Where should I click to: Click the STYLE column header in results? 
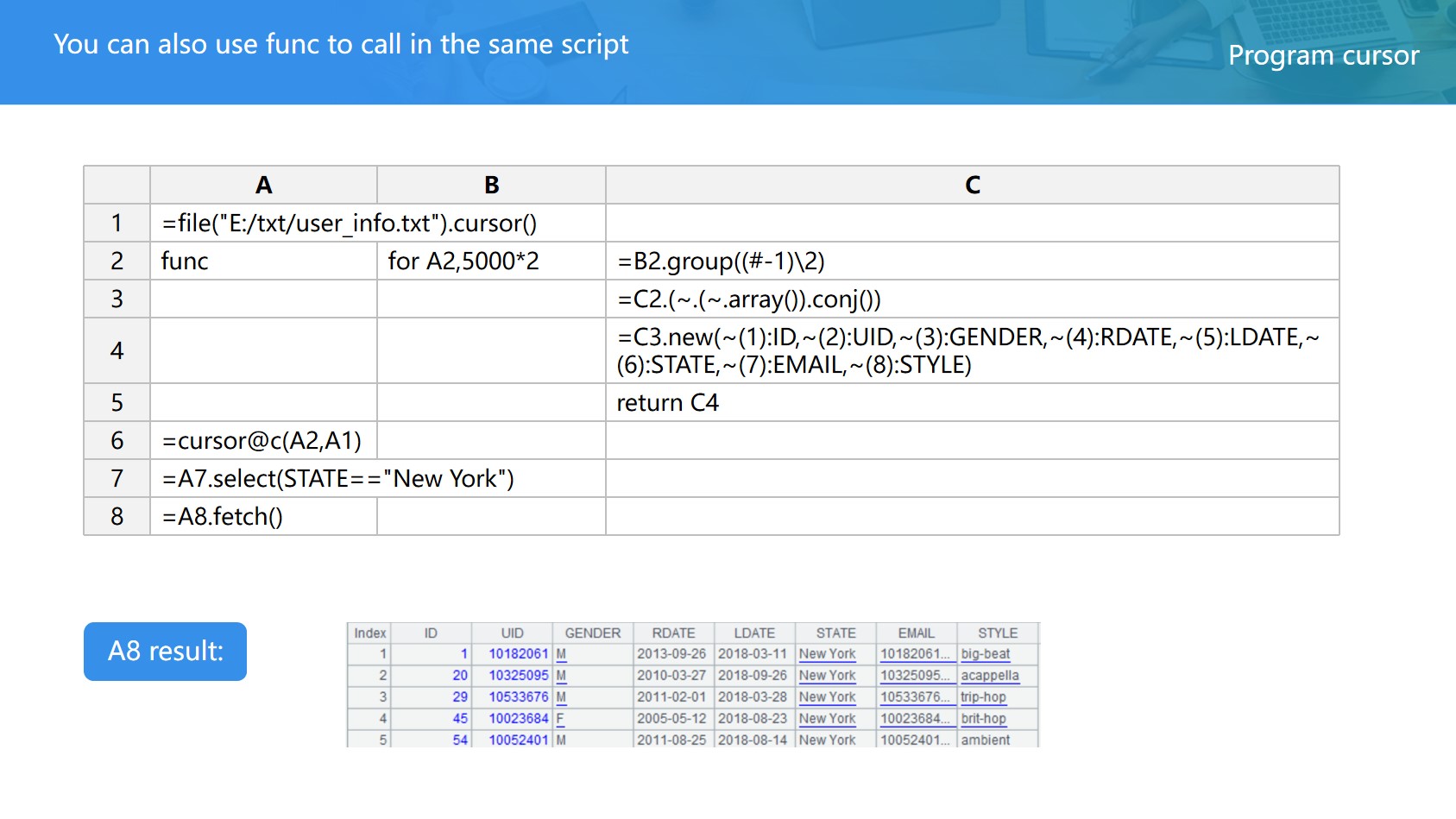click(x=997, y=633)
